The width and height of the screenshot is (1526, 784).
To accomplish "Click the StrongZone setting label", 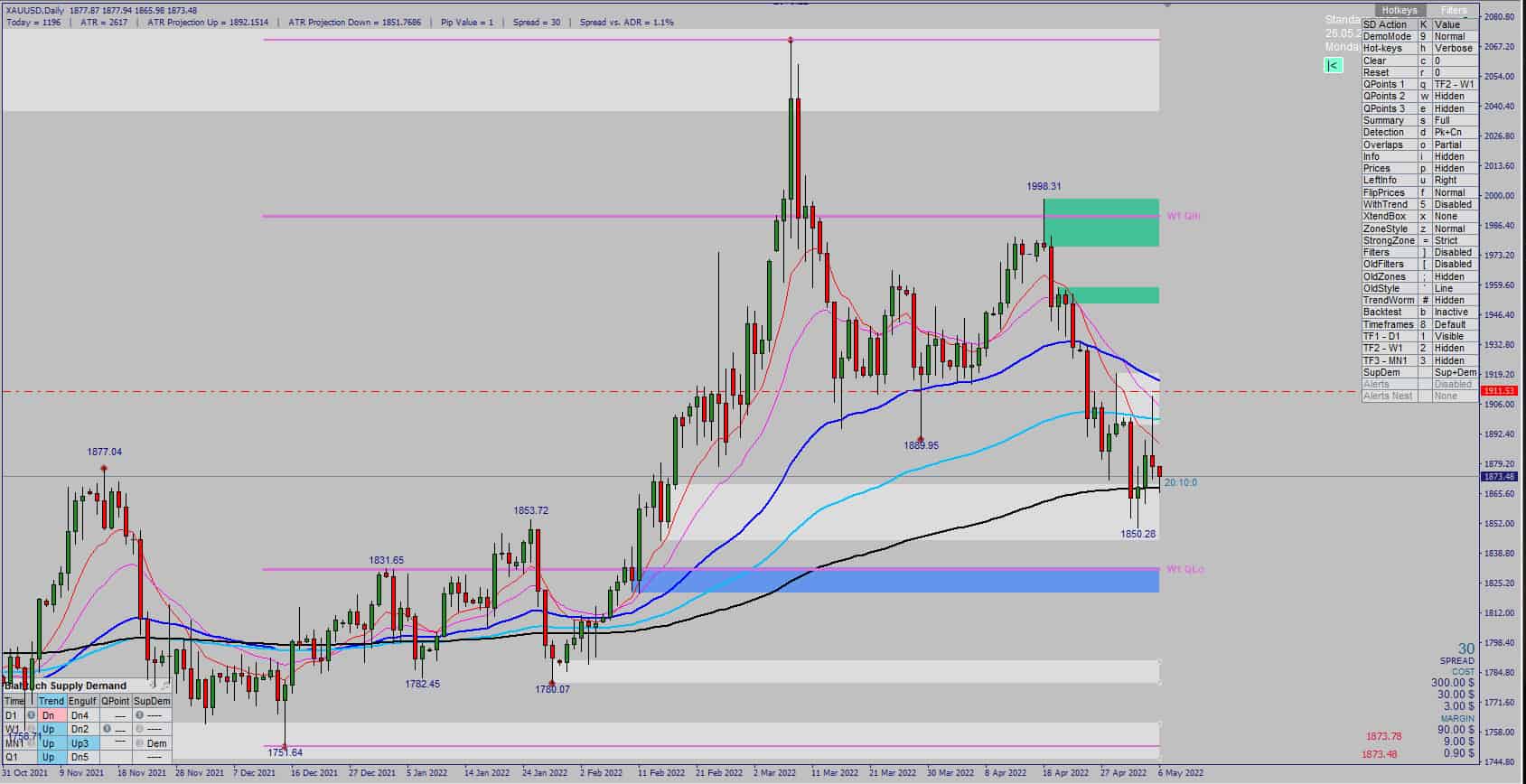I will tap(1389, 240).
